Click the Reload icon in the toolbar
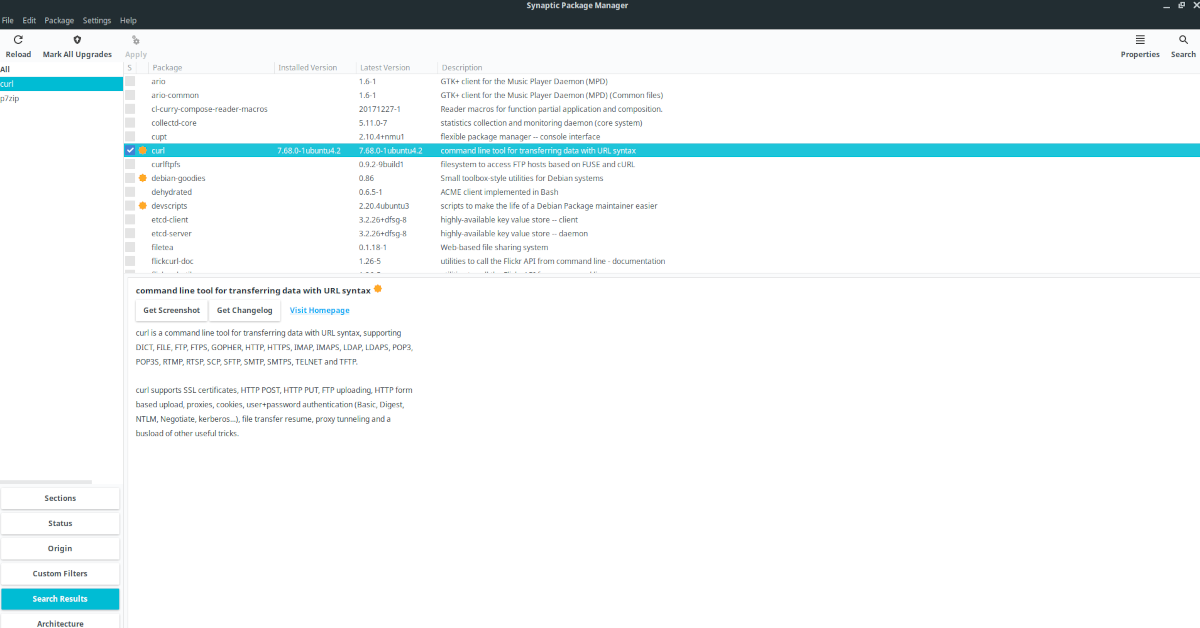The height and width of the screenshot is (628, 1200). pos(18,40)
